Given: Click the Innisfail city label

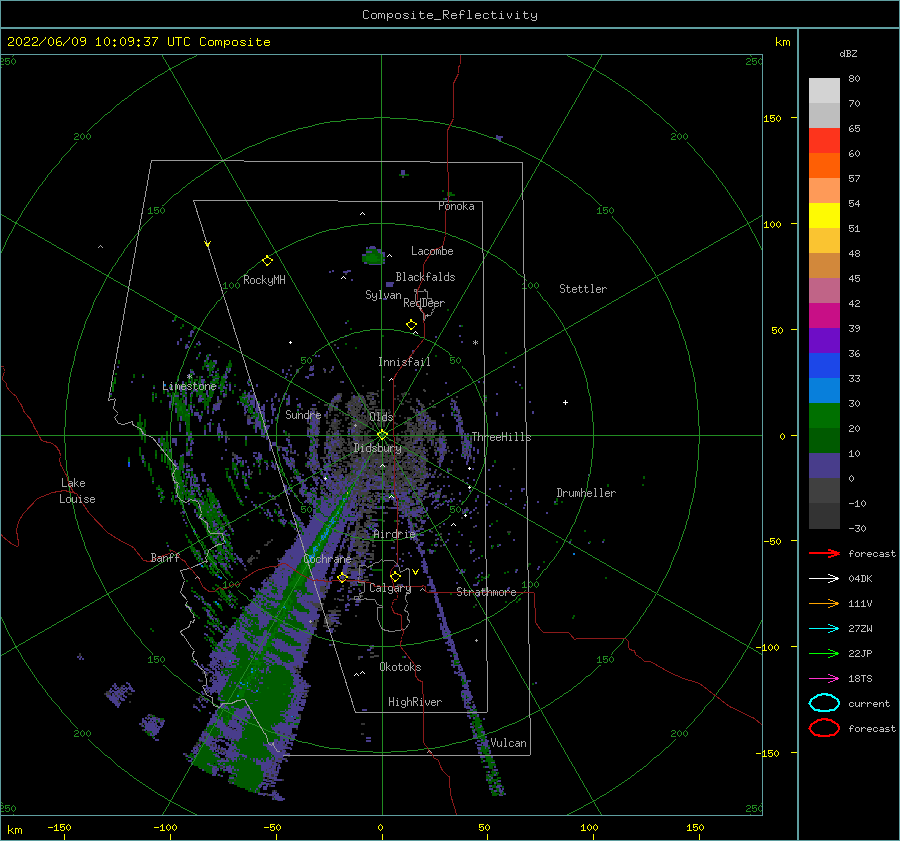Looking at the screenshot, I should [404, 362].
